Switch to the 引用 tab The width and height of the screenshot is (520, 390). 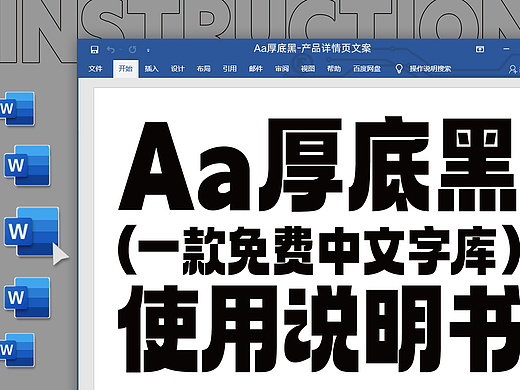coord(229,69)
